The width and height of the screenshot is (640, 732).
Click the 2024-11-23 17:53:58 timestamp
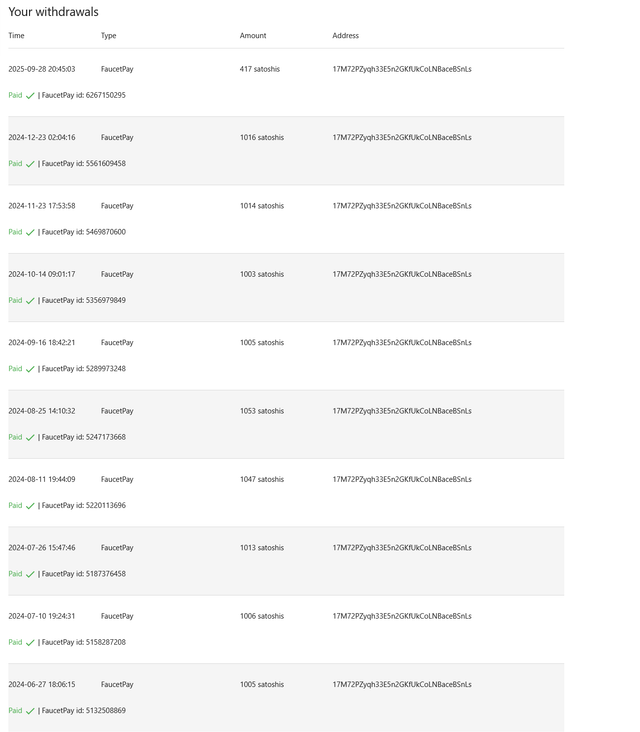pyautogui.click(x=41, y=206)
